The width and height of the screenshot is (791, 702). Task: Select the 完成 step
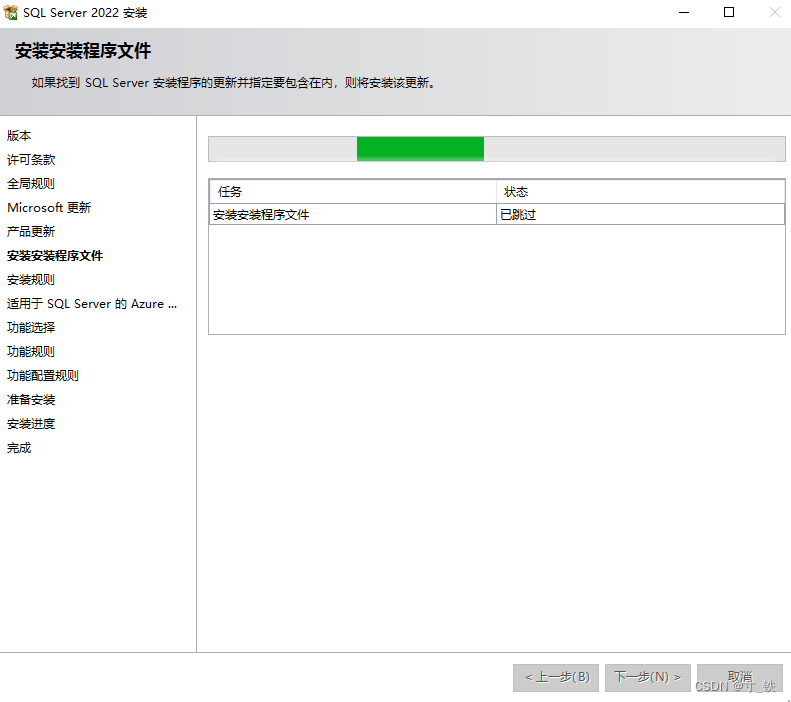pyautogui.click(x=19, y=448)
